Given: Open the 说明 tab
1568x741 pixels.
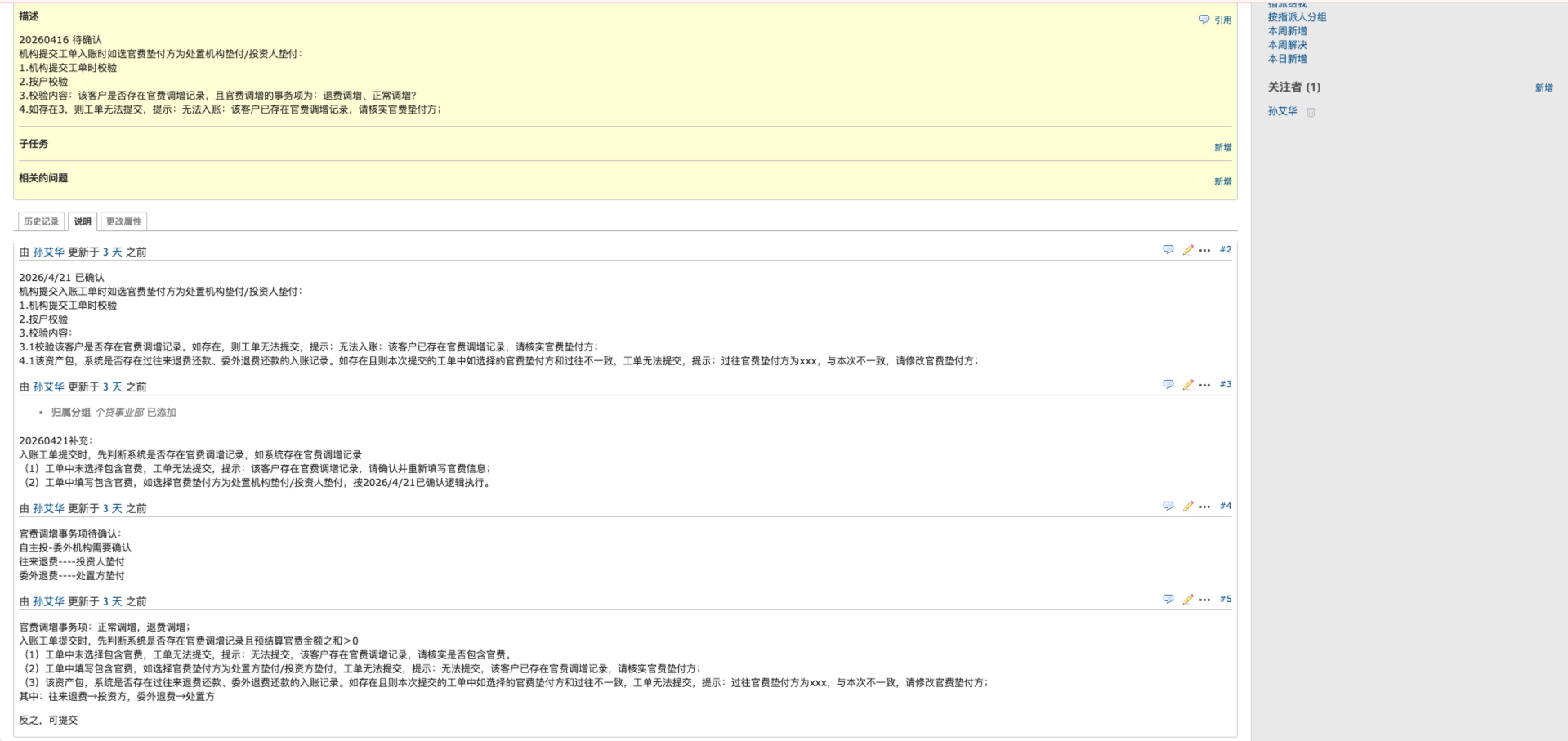Looking at the screenshot, I should click(83, 221).
